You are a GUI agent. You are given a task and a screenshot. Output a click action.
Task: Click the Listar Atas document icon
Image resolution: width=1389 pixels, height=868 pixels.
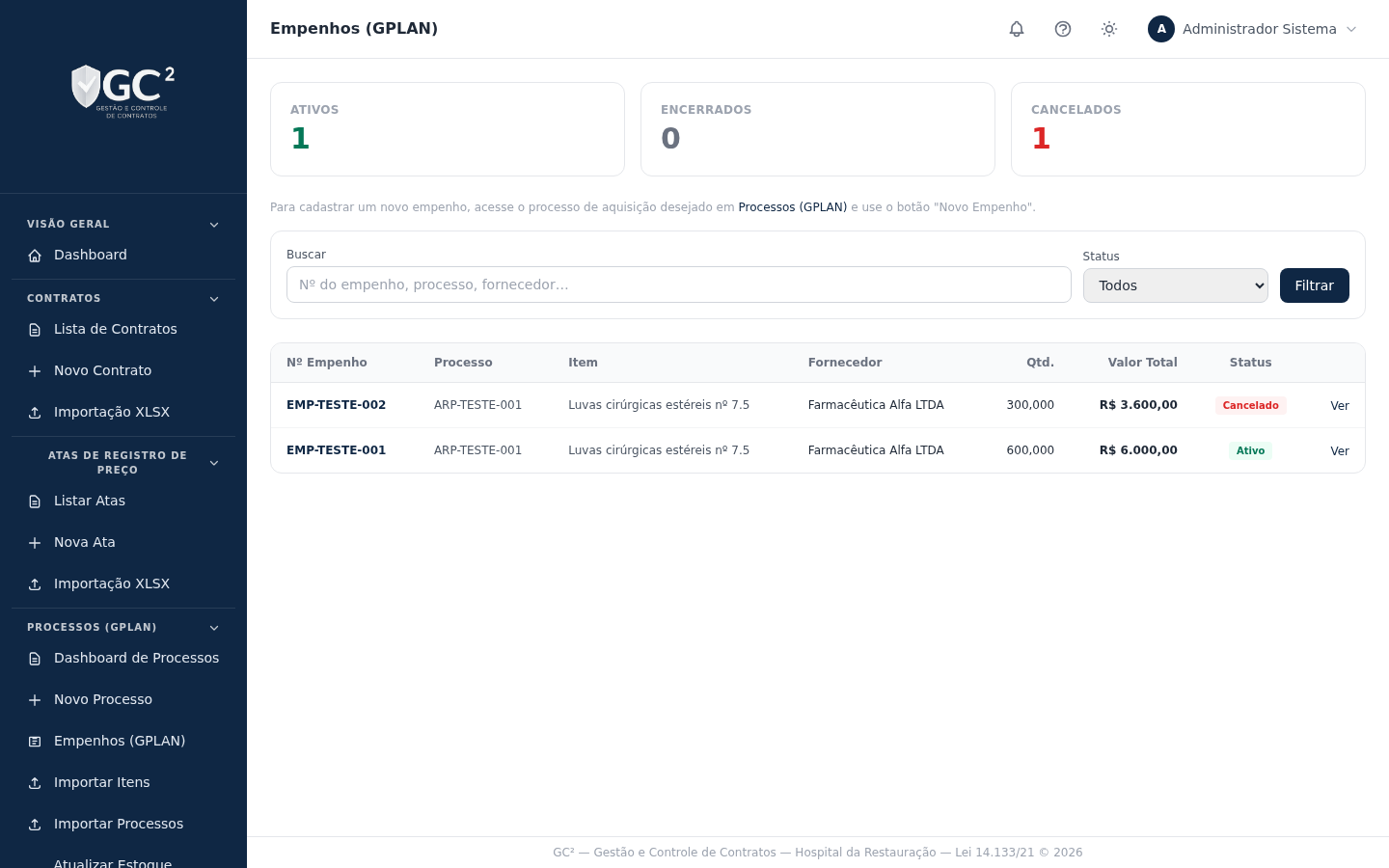pyautogui.click(x=35, y=502)
